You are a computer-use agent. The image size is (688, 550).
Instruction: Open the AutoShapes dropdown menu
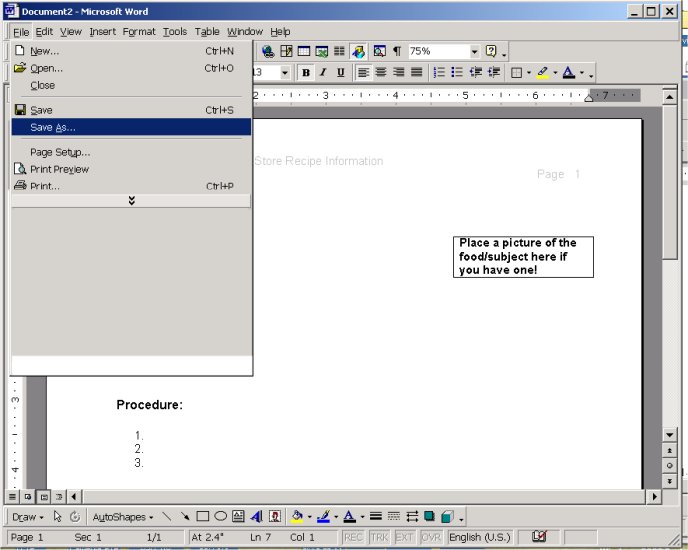(122, 517)
